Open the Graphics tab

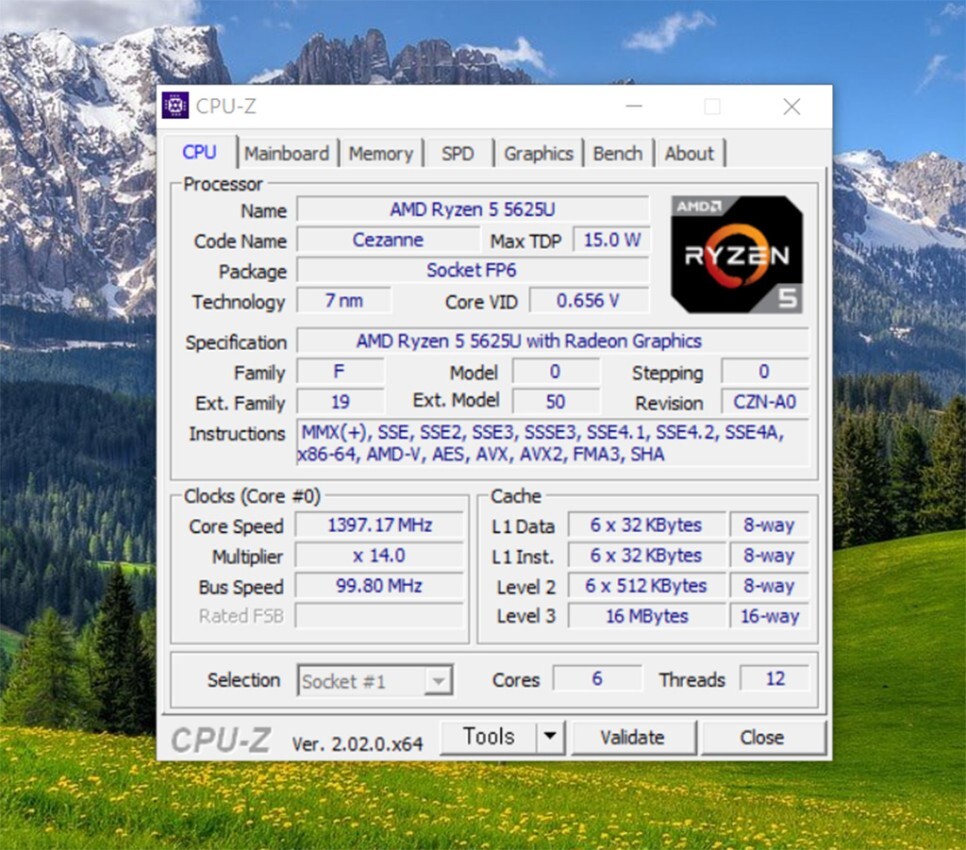[x=538, y=153]
